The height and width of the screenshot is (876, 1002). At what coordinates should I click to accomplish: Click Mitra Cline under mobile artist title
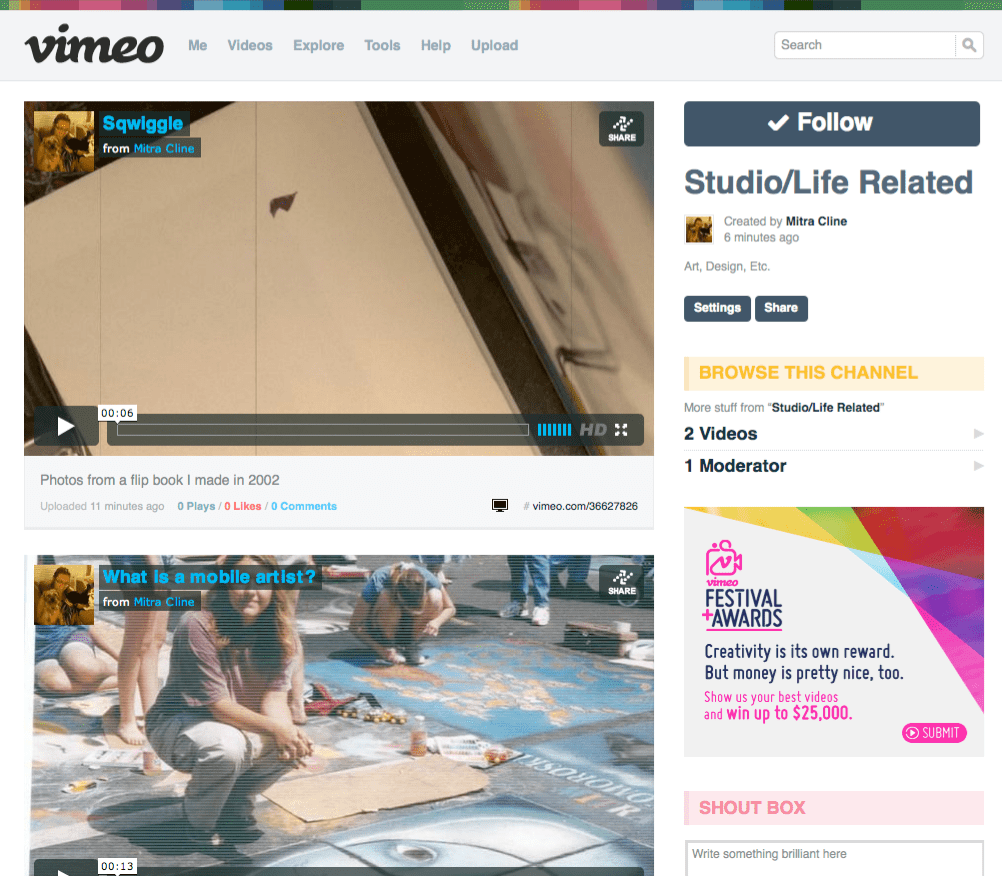(x=164, y=602)
